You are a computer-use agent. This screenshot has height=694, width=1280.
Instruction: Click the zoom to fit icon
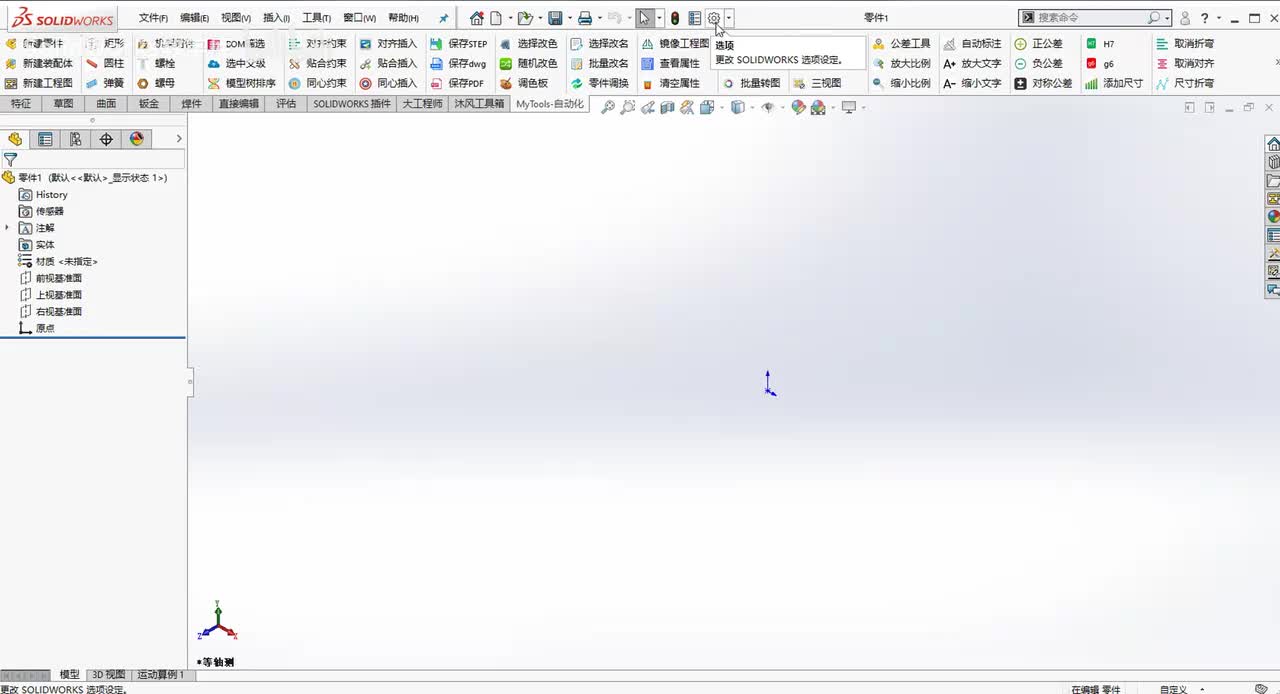click(607, 107)
